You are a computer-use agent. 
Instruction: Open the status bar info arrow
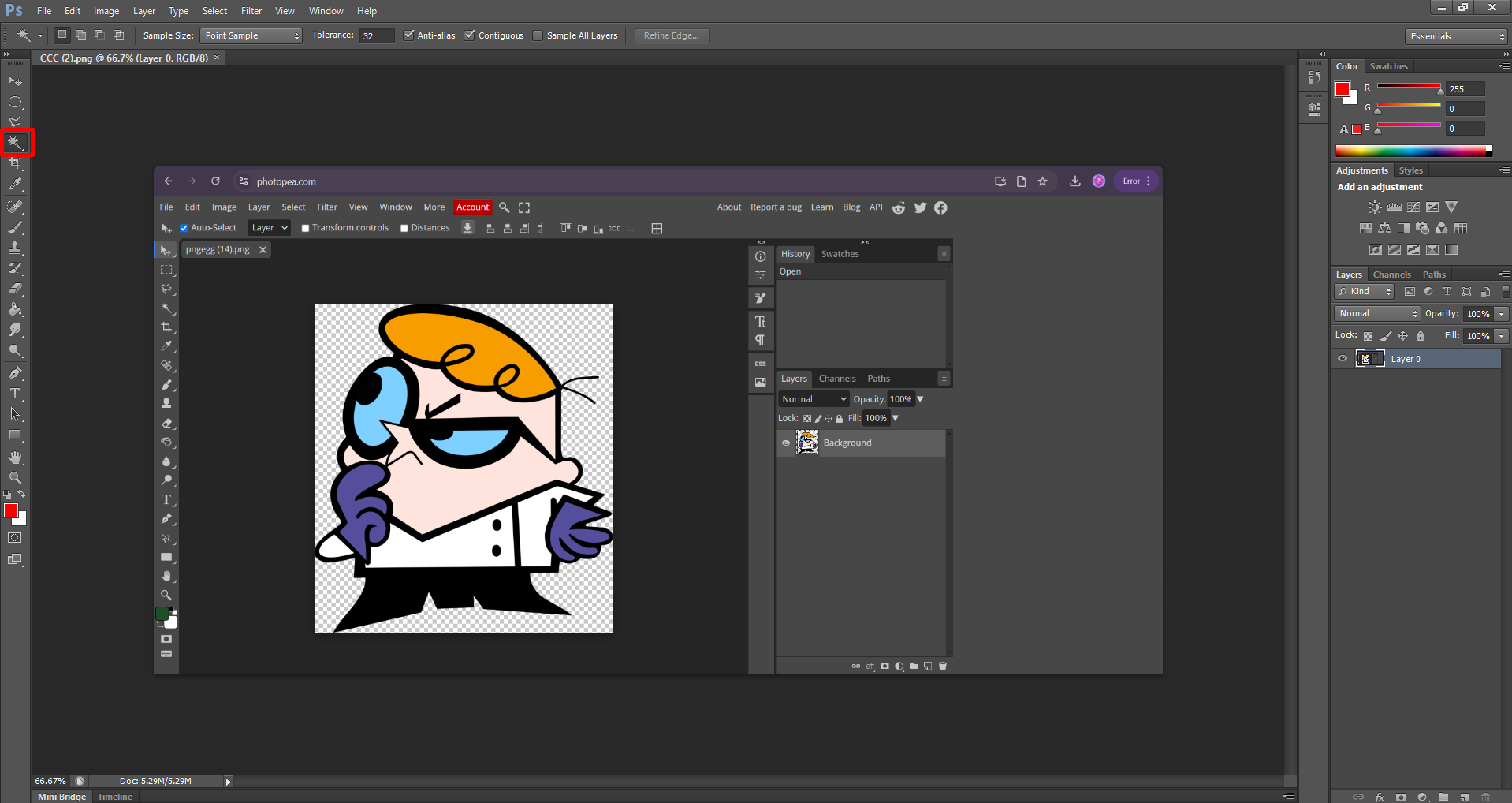coord(228,782)
